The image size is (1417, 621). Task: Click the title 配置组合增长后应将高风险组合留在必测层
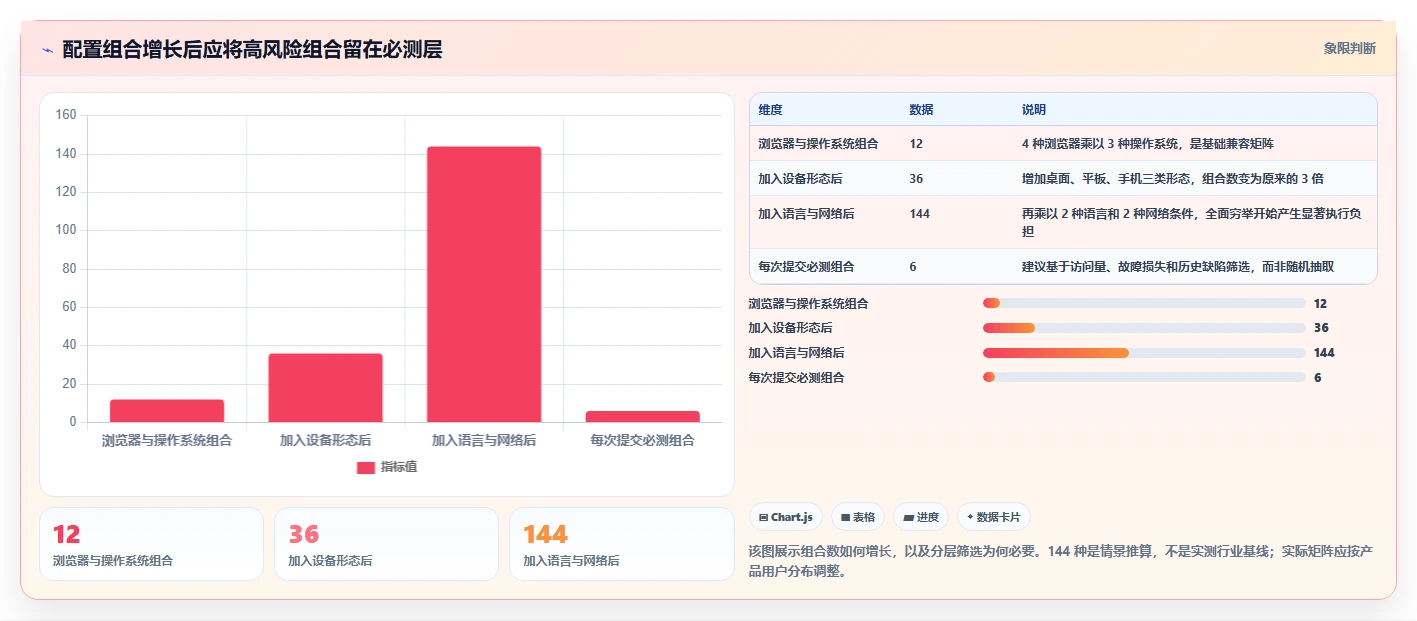[x=252, y=49]
